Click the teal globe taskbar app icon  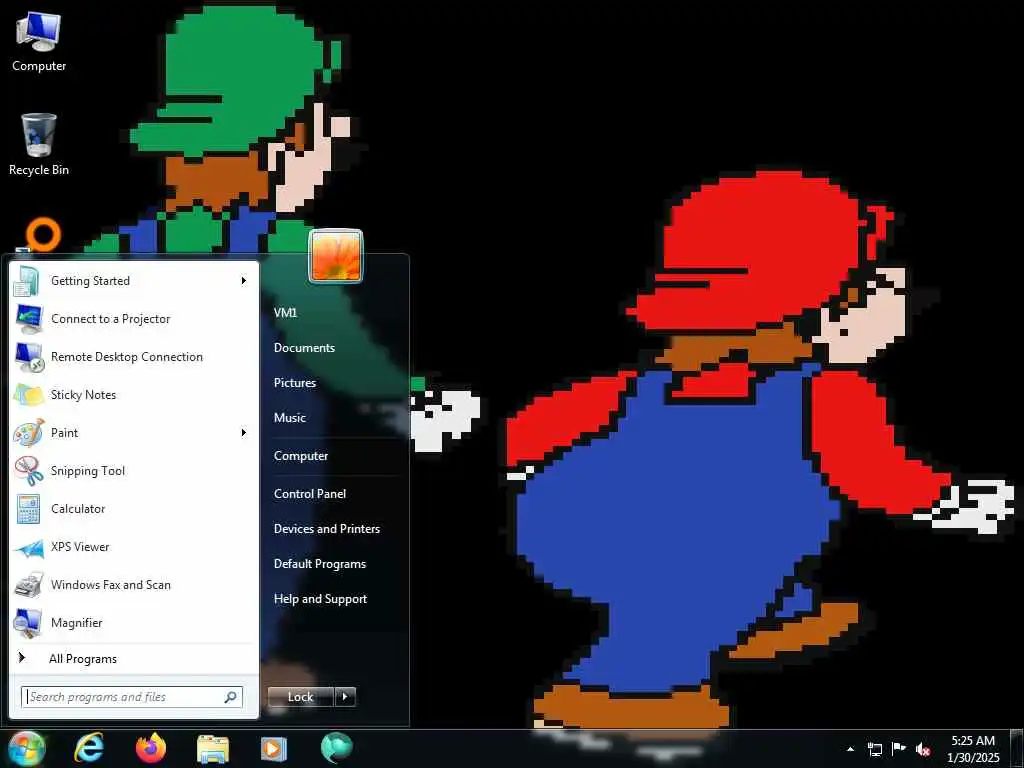[337, 748]
